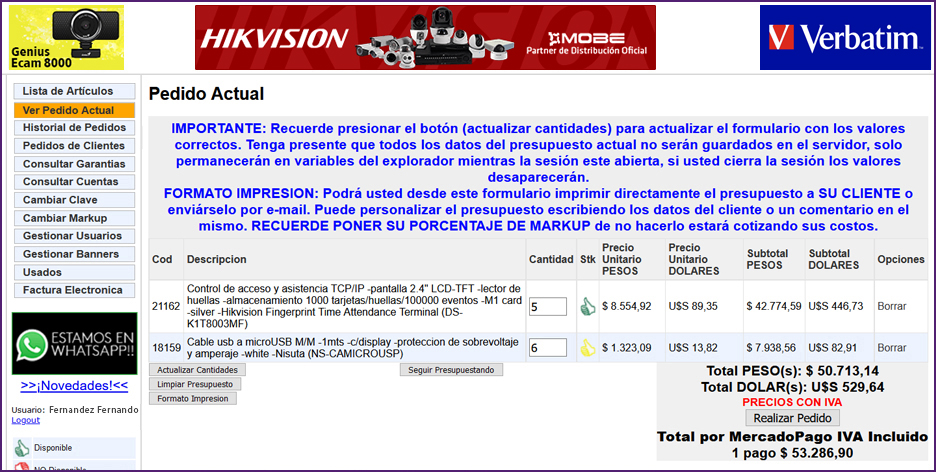Image resolution: width=936 pixels, height=472 pixels.
Task: Click Borrar for item 21162
Action: click(892, 307)
